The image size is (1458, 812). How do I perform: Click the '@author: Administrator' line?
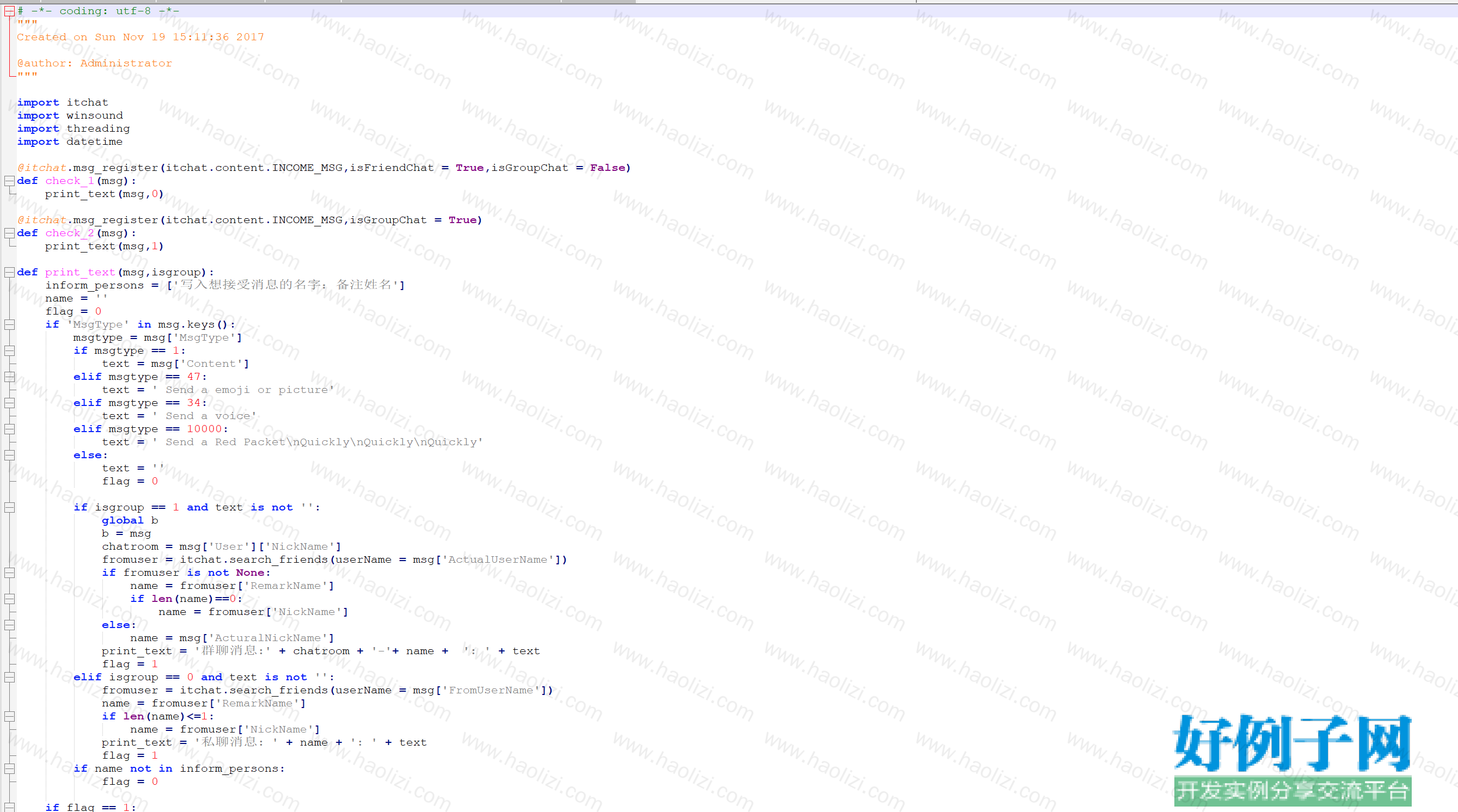[x=95, y=63]
